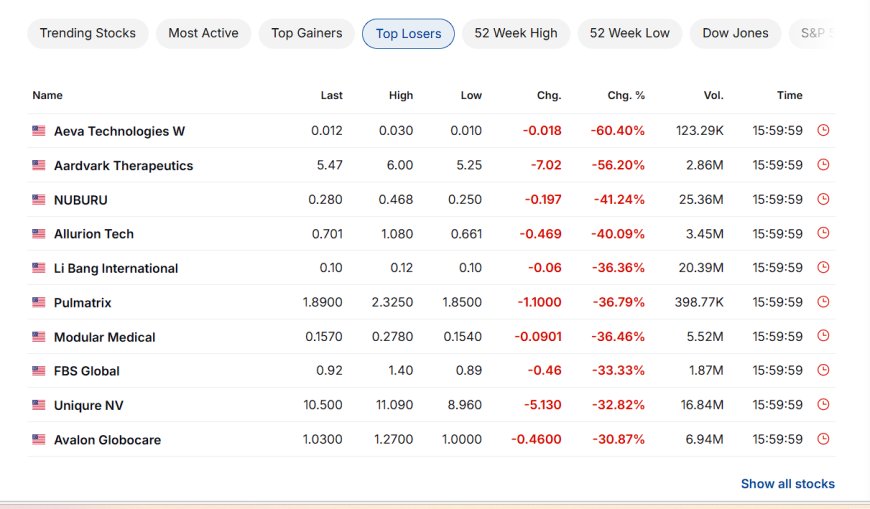
Task: Click the US flag beside Aardvark Therapeutics
Action: [x=39, y=165]
